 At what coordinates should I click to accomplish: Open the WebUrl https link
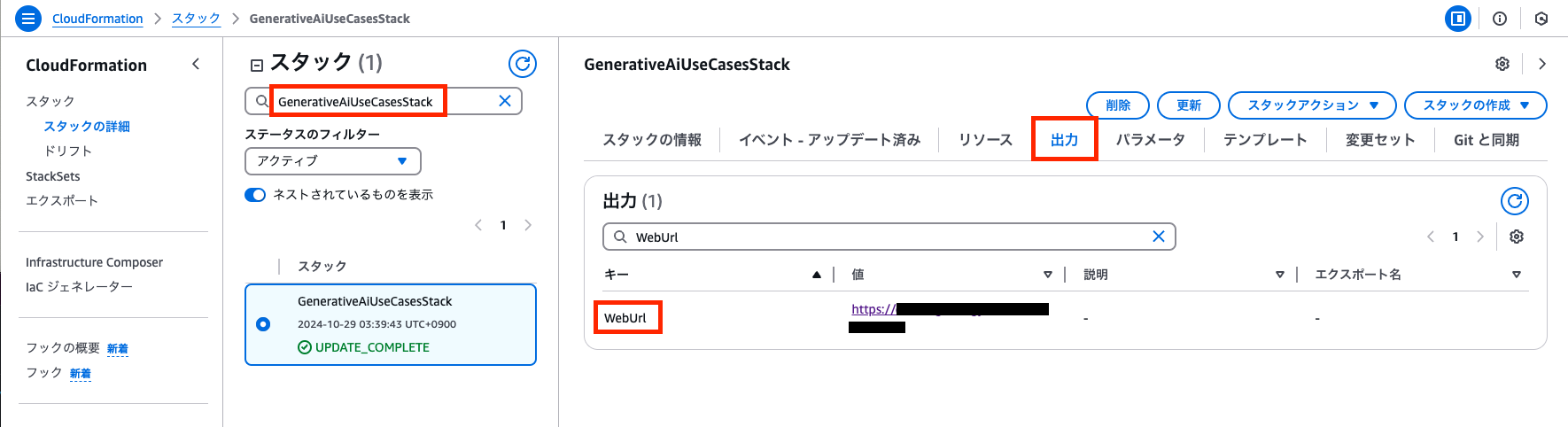pos(873,309)
